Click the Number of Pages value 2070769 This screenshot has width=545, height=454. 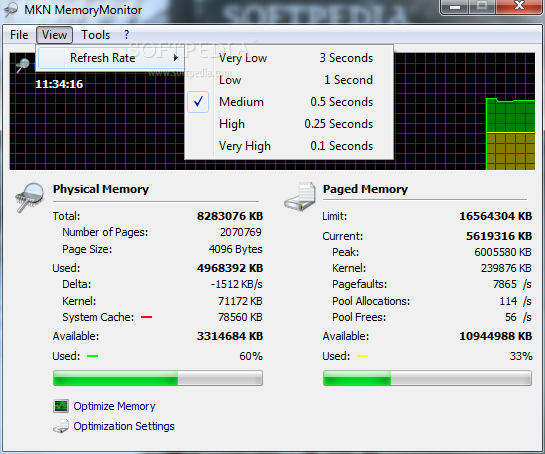(241, 232)
